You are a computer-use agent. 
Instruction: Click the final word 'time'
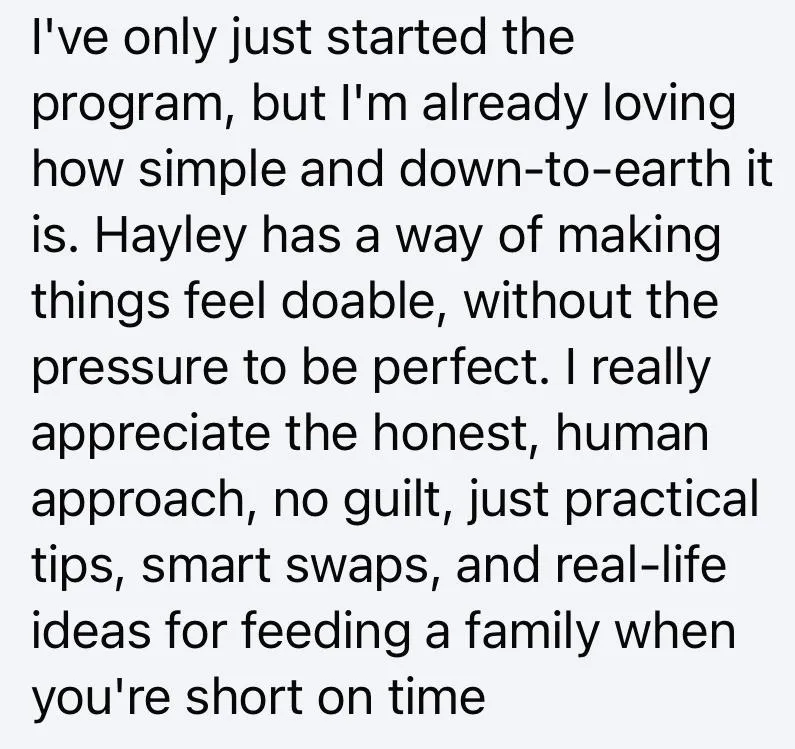437,695
